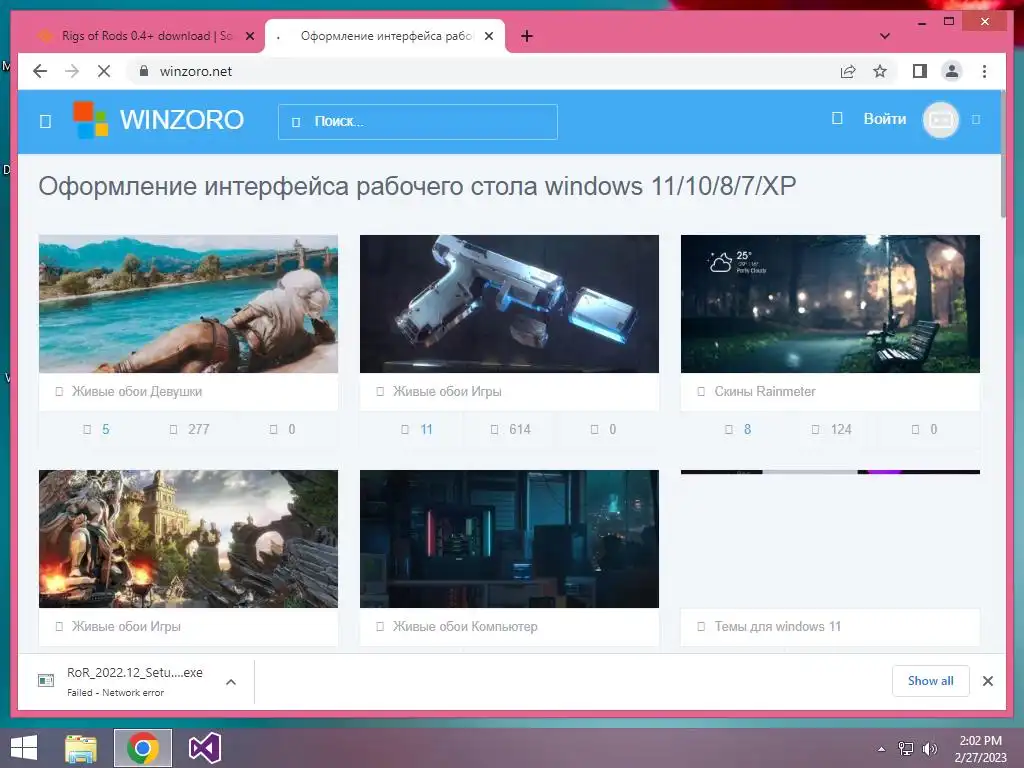
Task: Open the fantasy castle game wallpaper thumbnail
Action: pyautogui.click(x=189, y=539)
